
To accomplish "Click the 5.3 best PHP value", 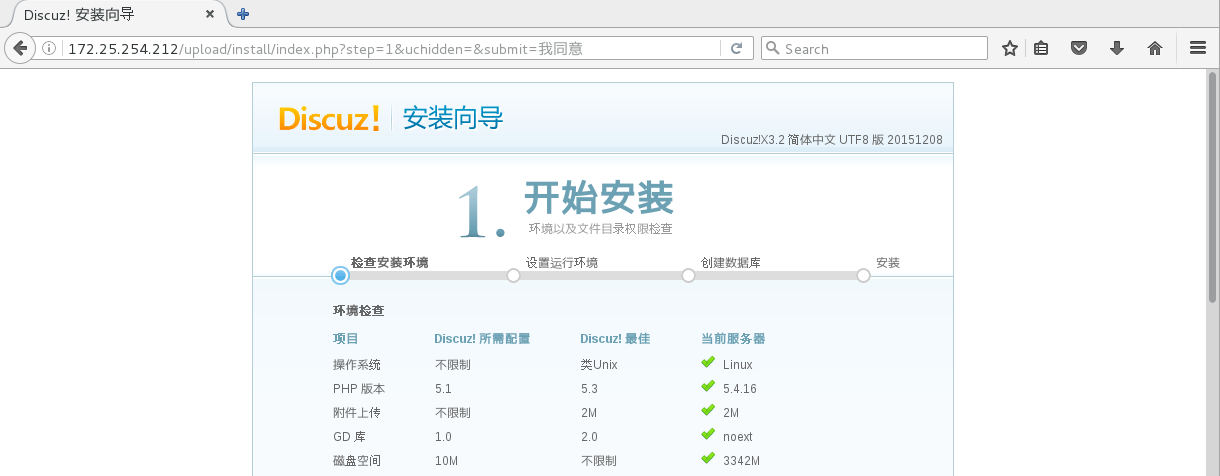I will point(588,388).
